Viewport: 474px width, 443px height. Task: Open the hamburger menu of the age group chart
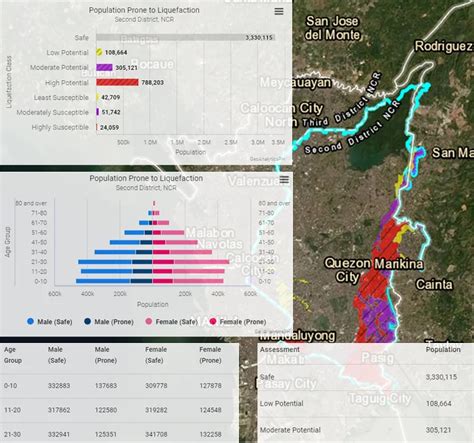(284, 180)
